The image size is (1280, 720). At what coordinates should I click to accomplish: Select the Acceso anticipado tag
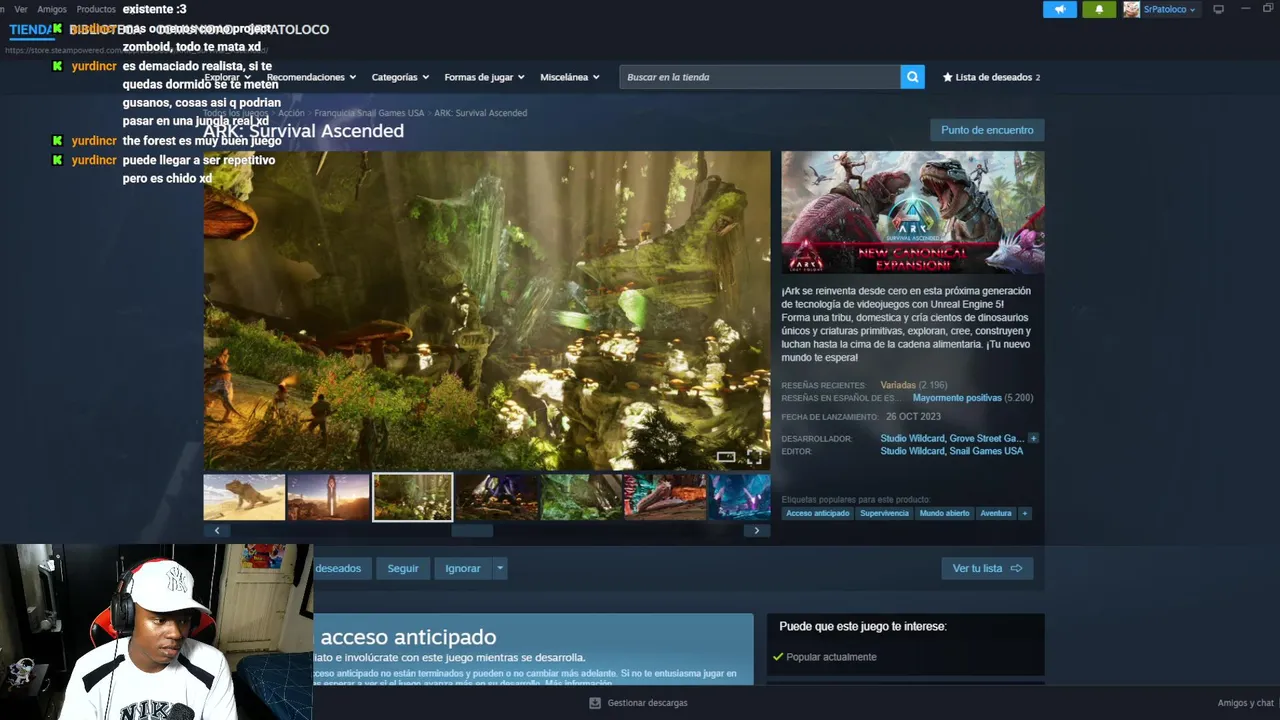[x=818, y=513]
